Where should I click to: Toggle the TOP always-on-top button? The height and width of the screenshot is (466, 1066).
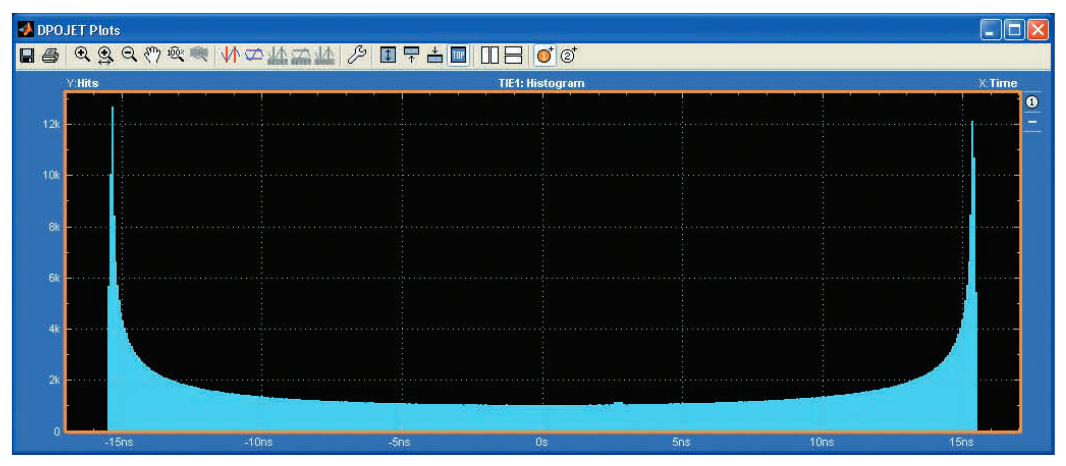[x=459, y=57]
